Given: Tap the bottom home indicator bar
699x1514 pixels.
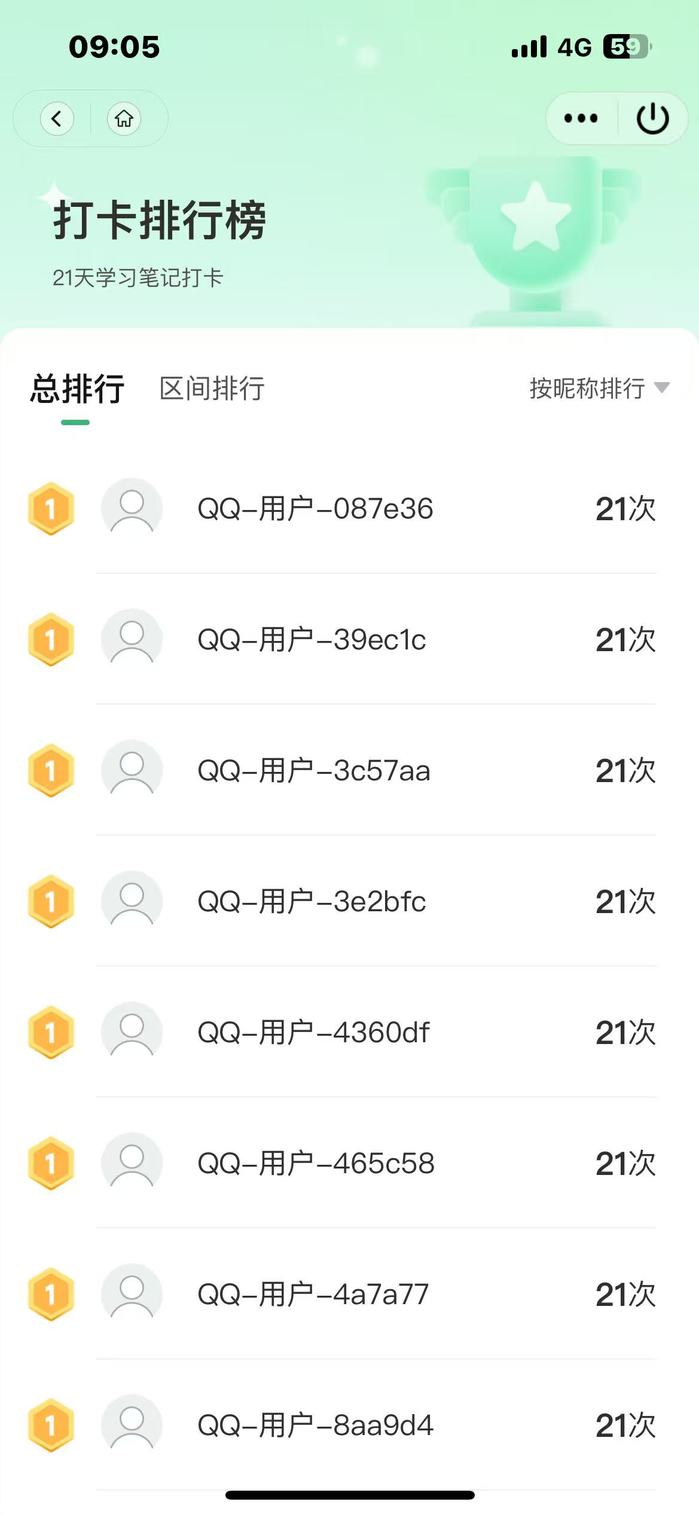Looking at the screenshot, I should pyautogui.click(x=350, y=1496).
